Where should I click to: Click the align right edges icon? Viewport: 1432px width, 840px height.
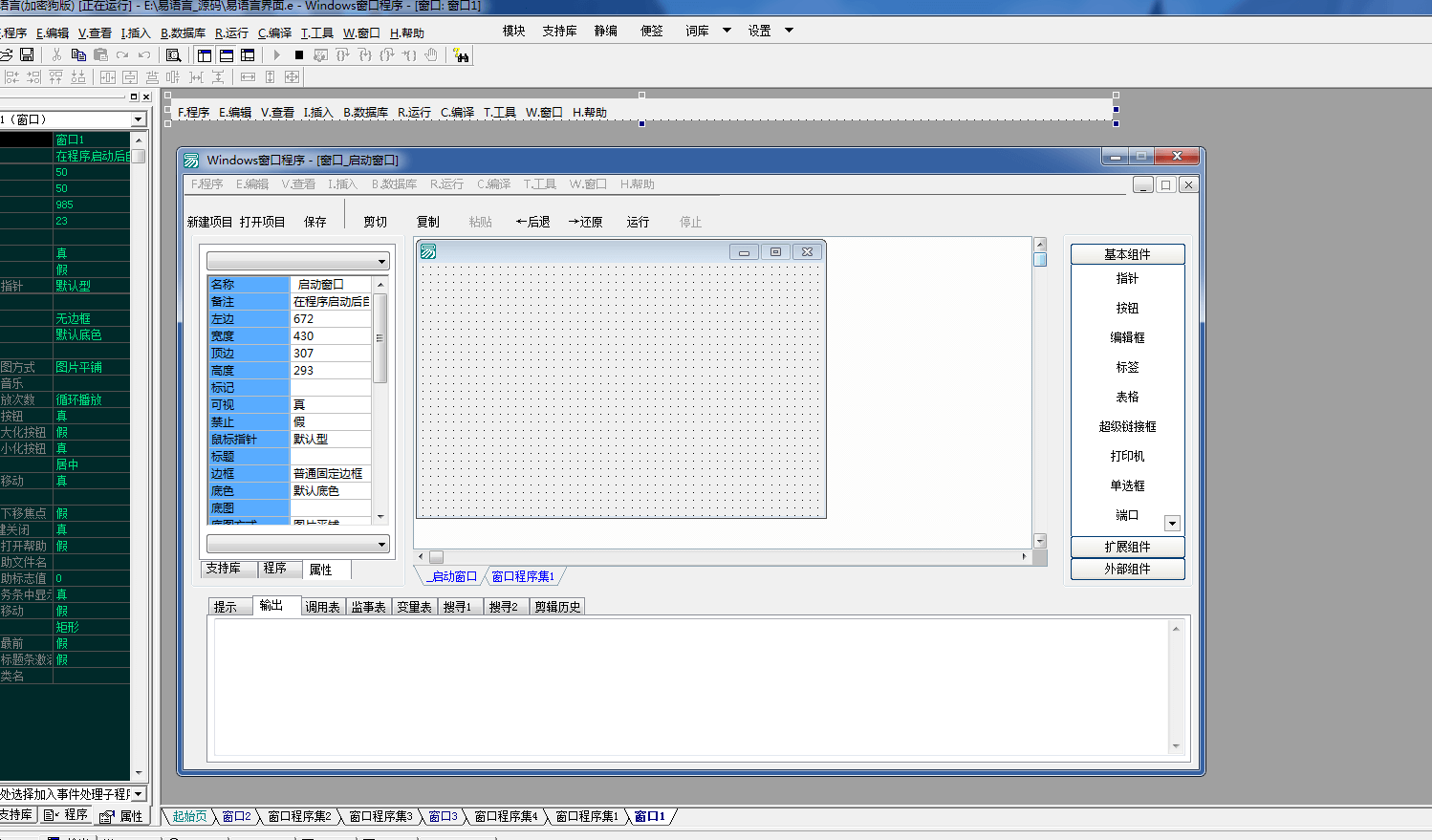point(34,76)
